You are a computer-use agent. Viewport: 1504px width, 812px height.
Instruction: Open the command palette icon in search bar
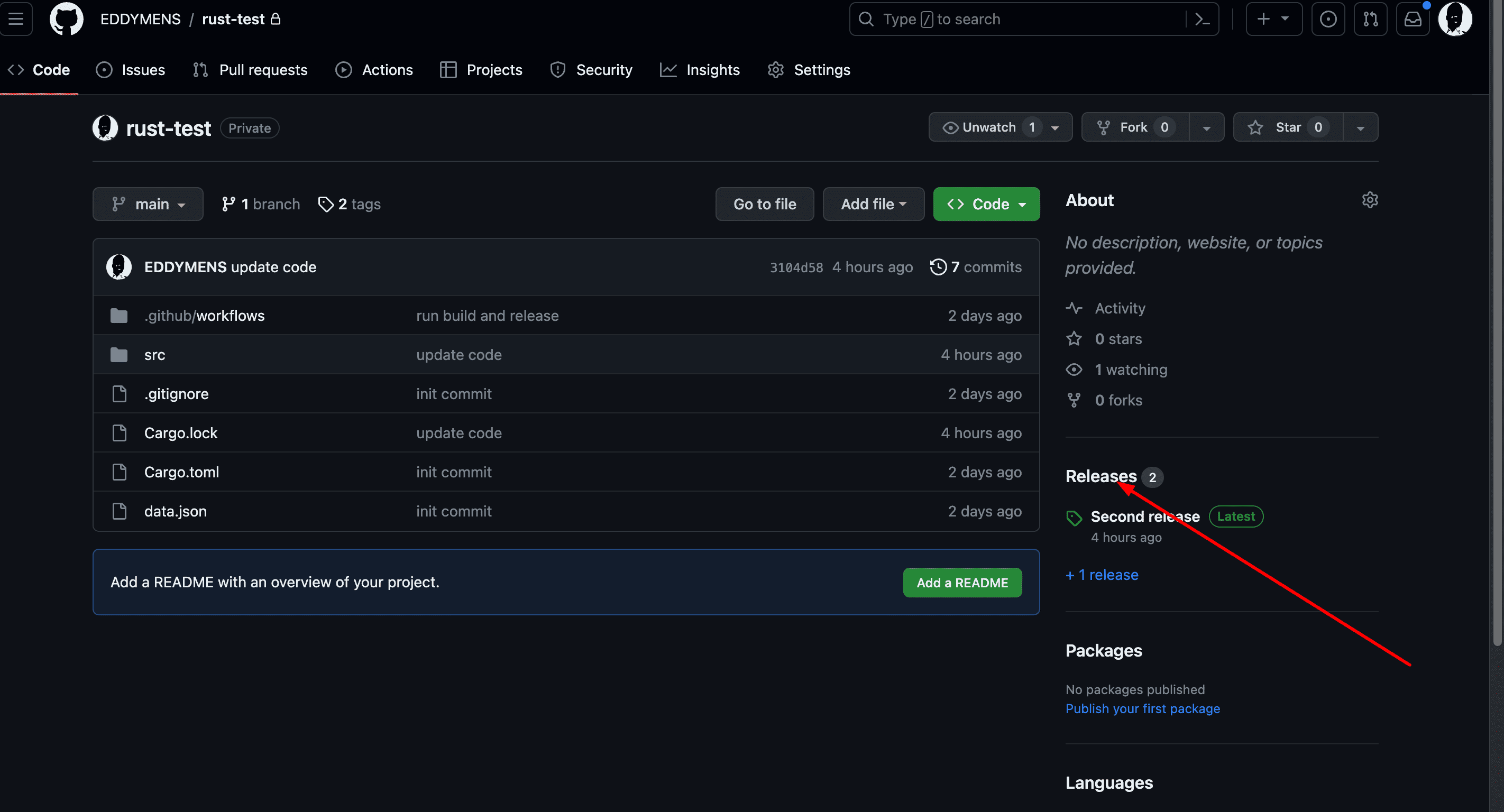coord(1202,19)
